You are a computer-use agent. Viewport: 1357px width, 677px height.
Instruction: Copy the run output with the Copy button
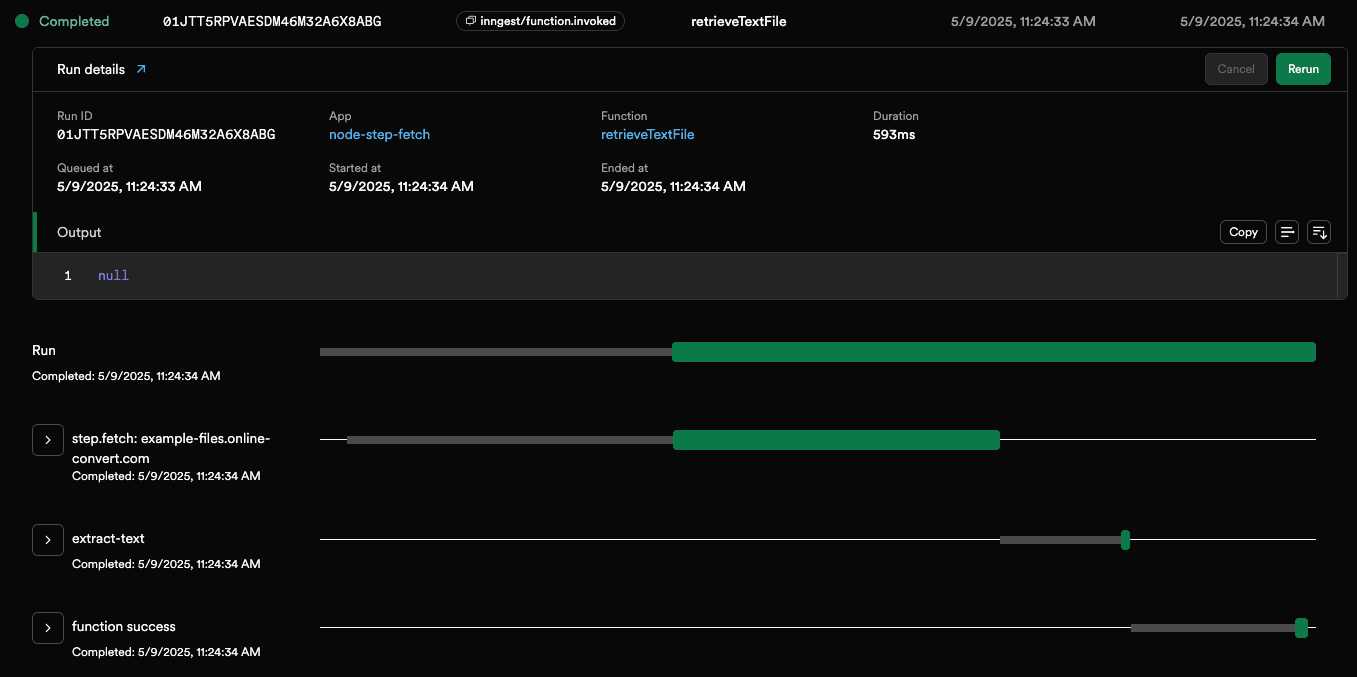point(1243,232)
